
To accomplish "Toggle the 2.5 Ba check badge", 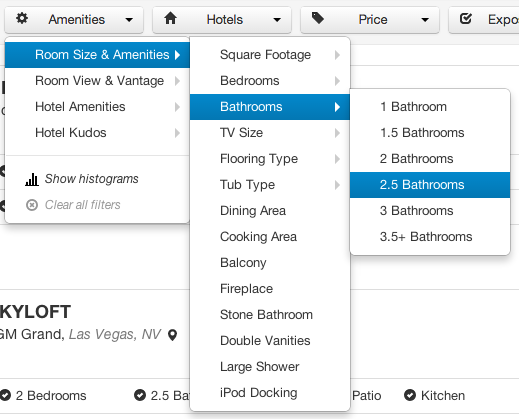I will point(140,395).
